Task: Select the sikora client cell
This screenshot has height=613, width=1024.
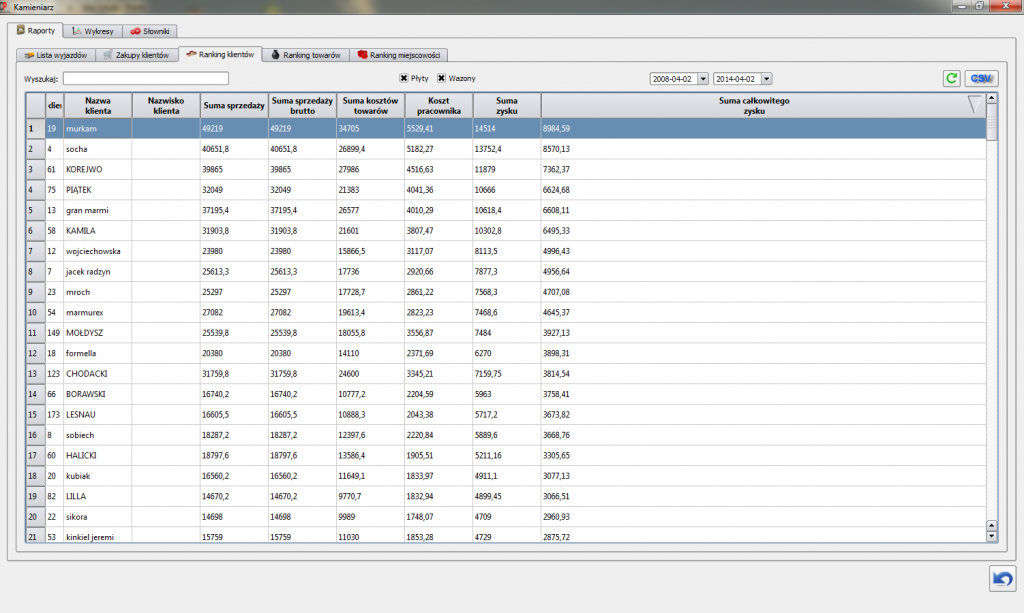Action: pyautogui.click(x=98, y=517)
